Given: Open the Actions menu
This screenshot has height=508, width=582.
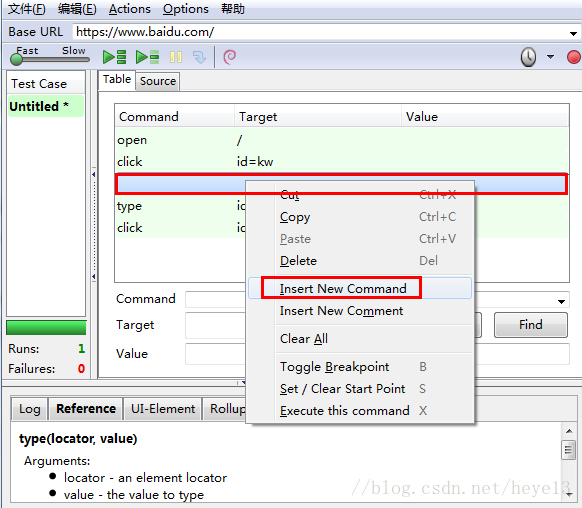Looking at the screenshot, I should pyautogui.click(x=130, y=9).
